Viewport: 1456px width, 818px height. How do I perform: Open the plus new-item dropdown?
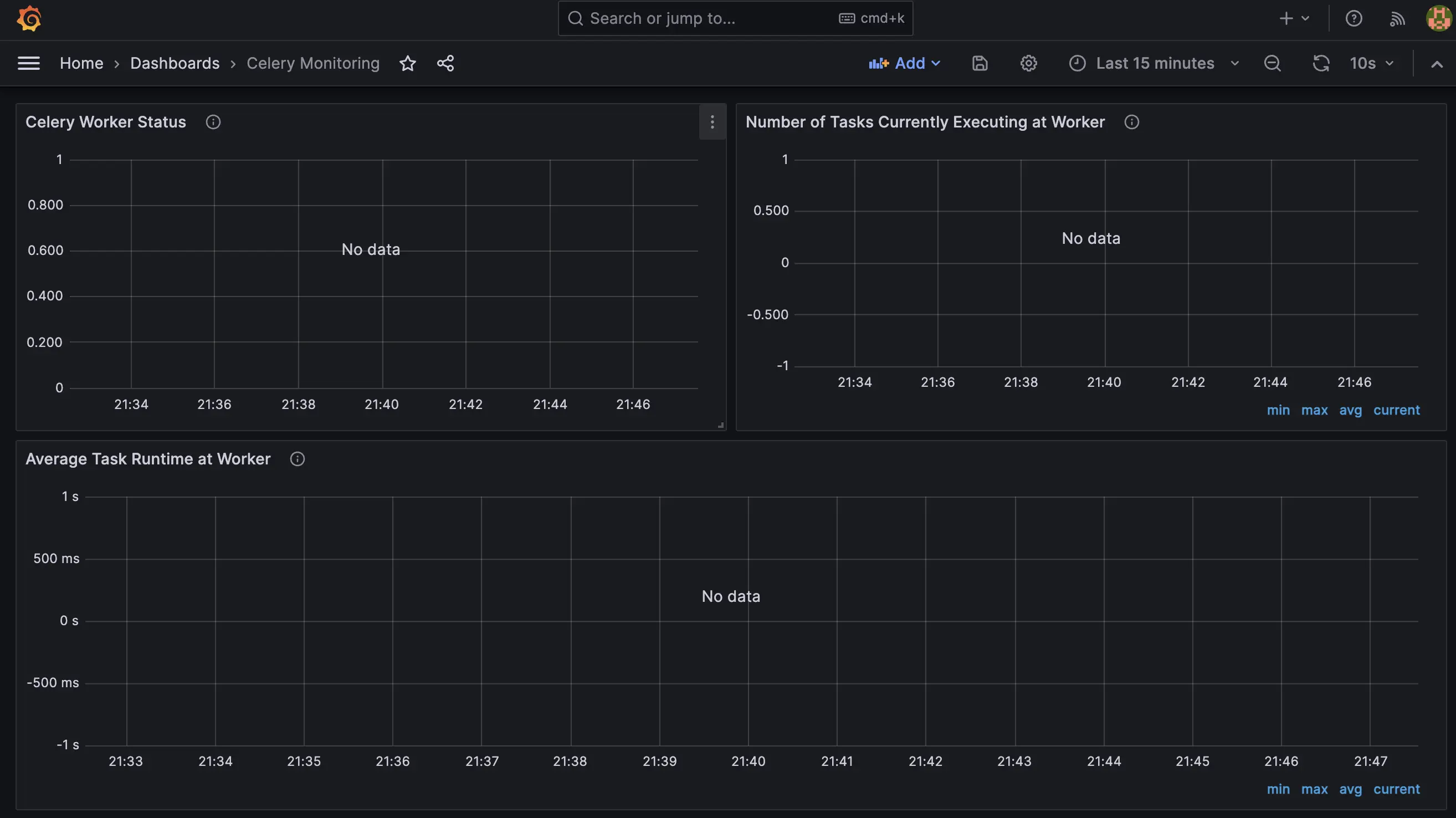tap(1294, 19)
